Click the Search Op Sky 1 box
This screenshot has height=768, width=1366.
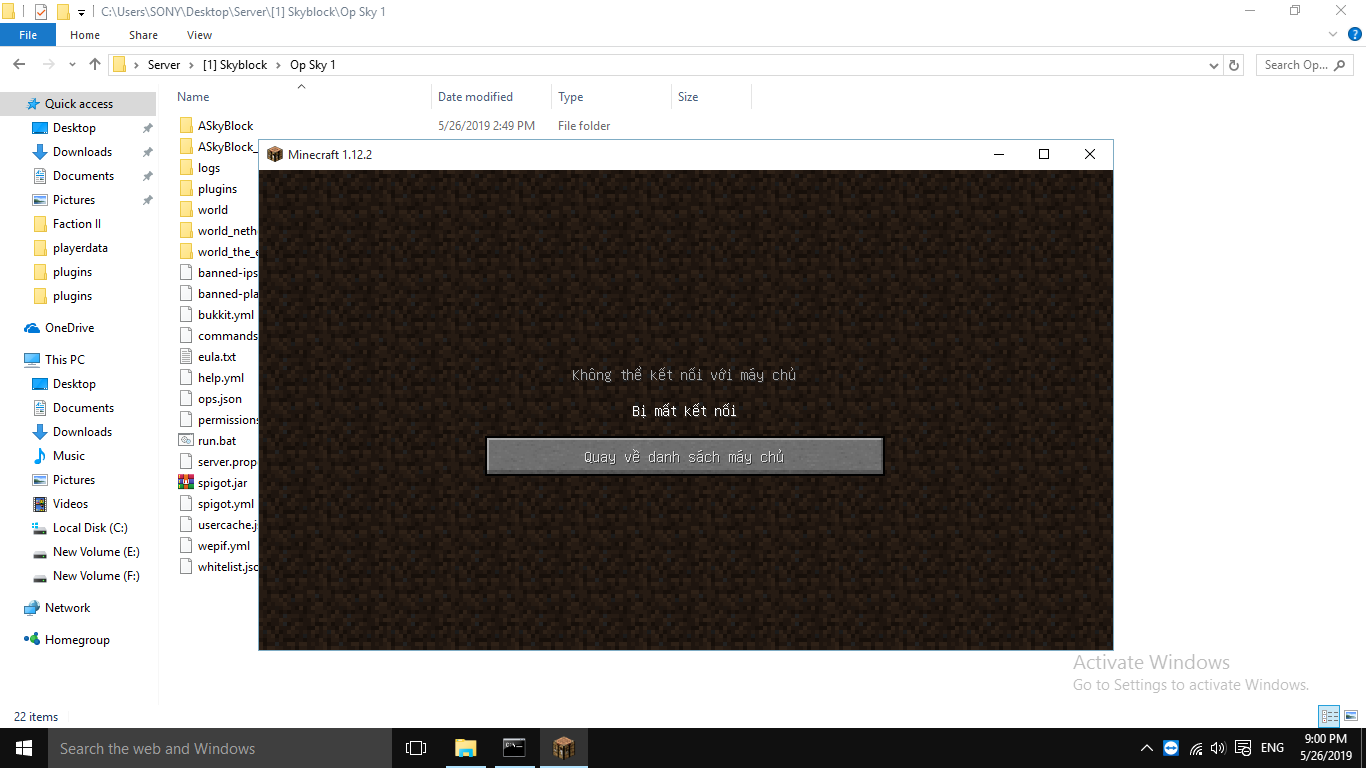click(1305, 65)
